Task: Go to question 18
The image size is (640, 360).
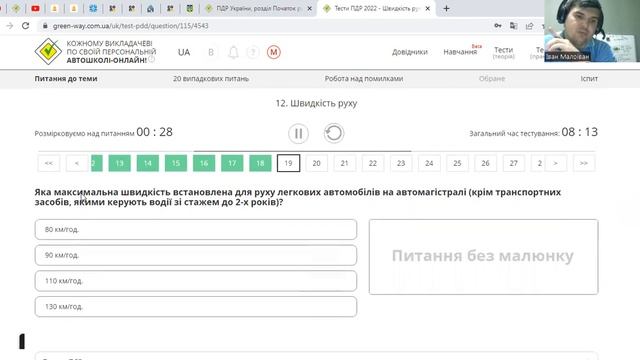Action: 260,163
